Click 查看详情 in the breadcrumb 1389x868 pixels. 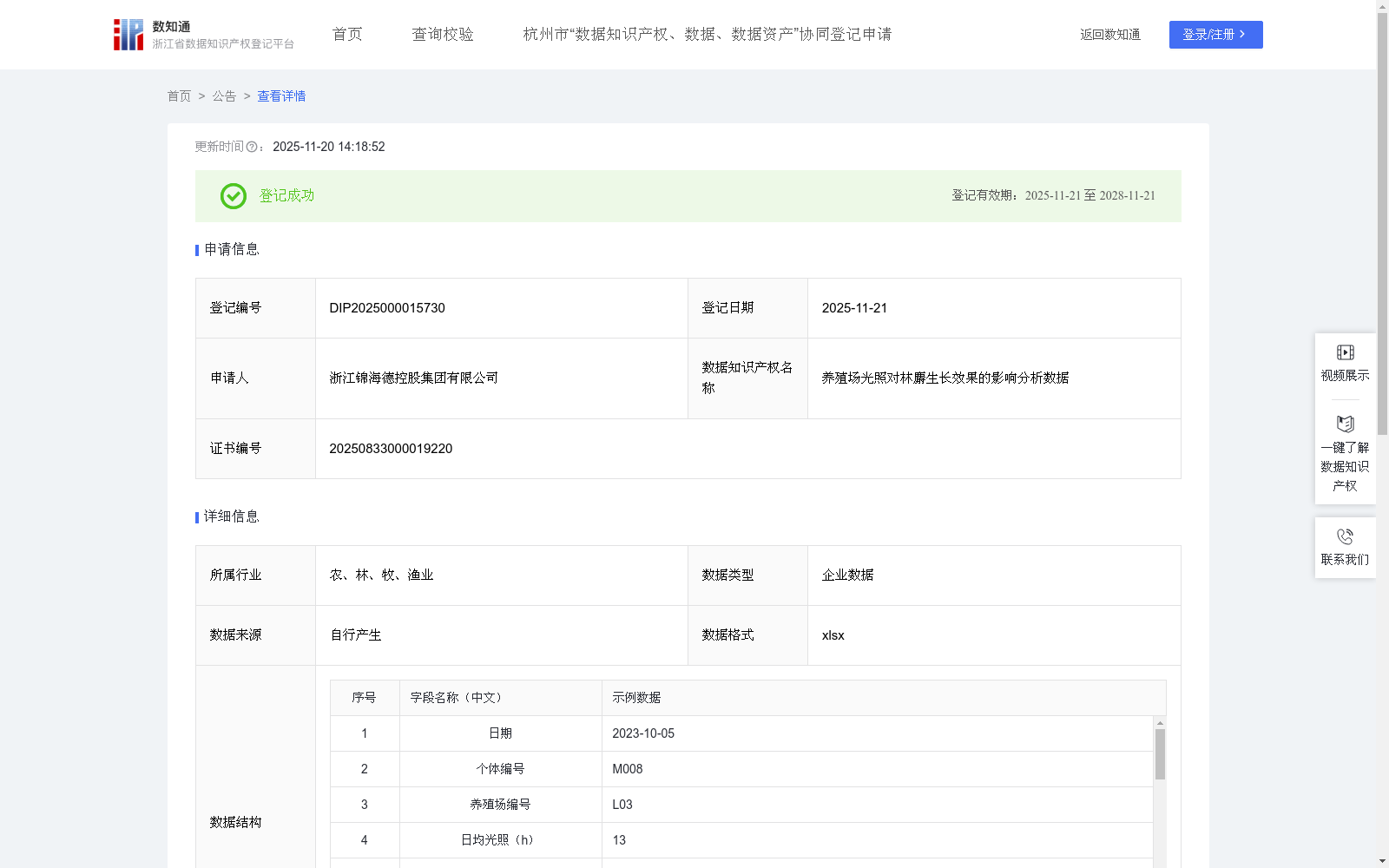click(281, 96)
